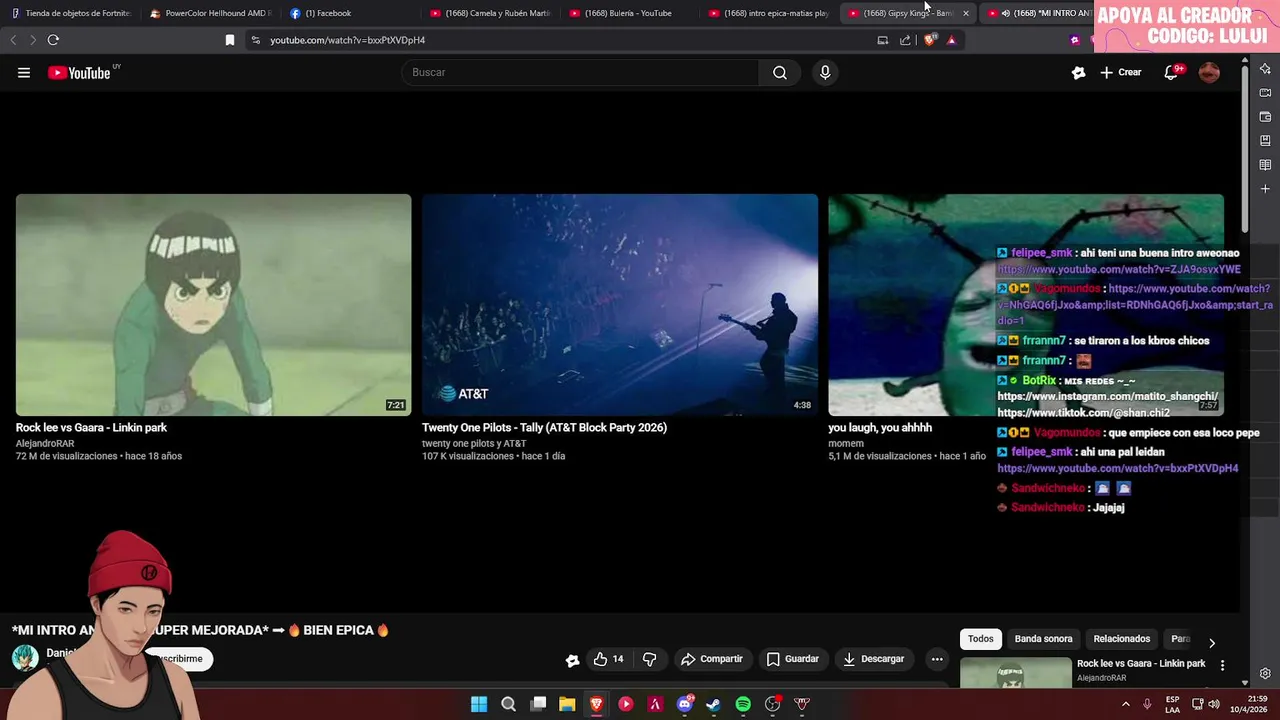Switch to intro epica-matias tab
The image size is (1280, 720).
pos(768,13)
